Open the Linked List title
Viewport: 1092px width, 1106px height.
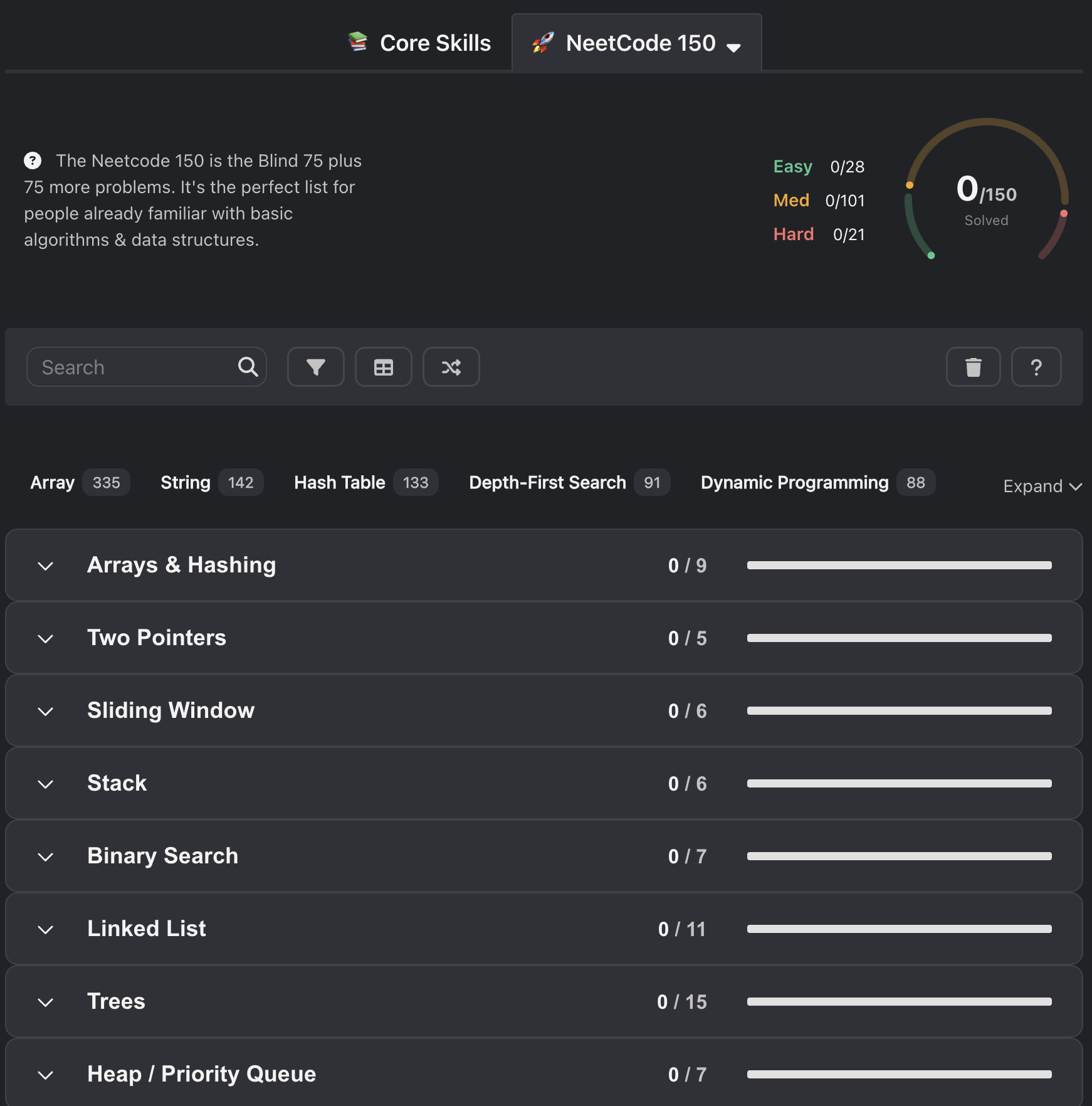147,929
